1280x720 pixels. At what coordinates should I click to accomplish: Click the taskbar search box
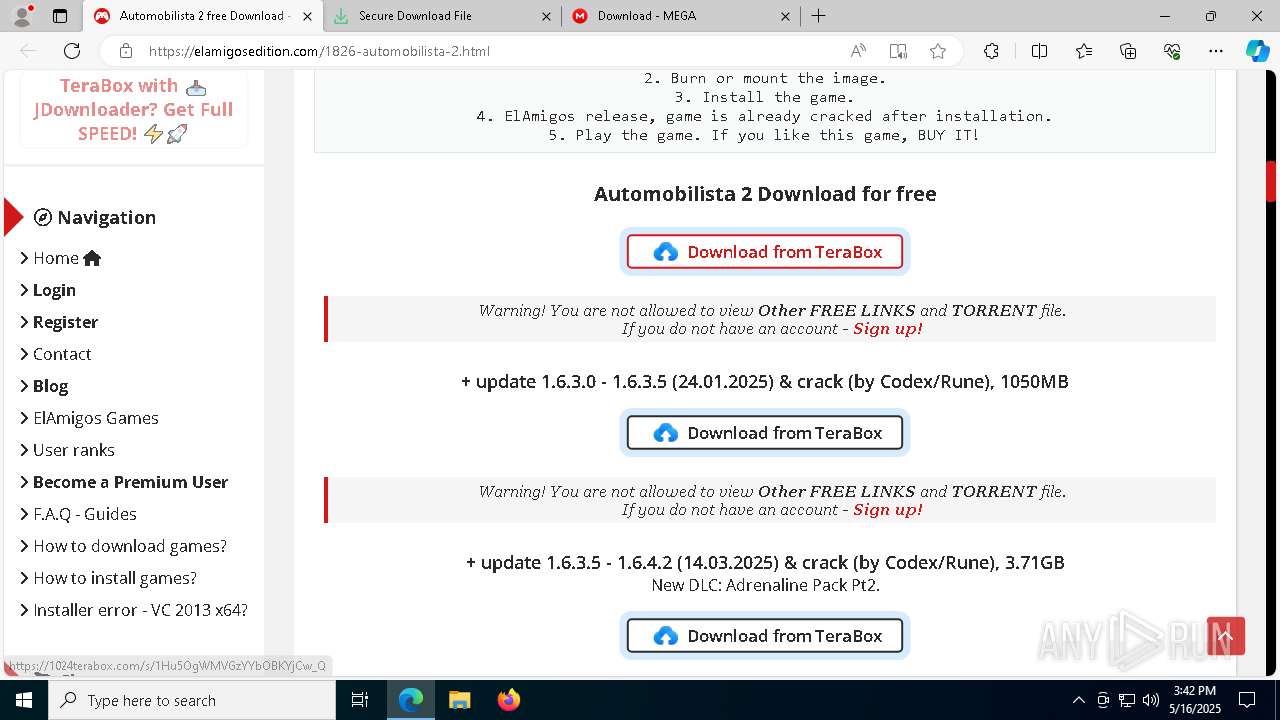pyautogui.click(x=192, y=700)
